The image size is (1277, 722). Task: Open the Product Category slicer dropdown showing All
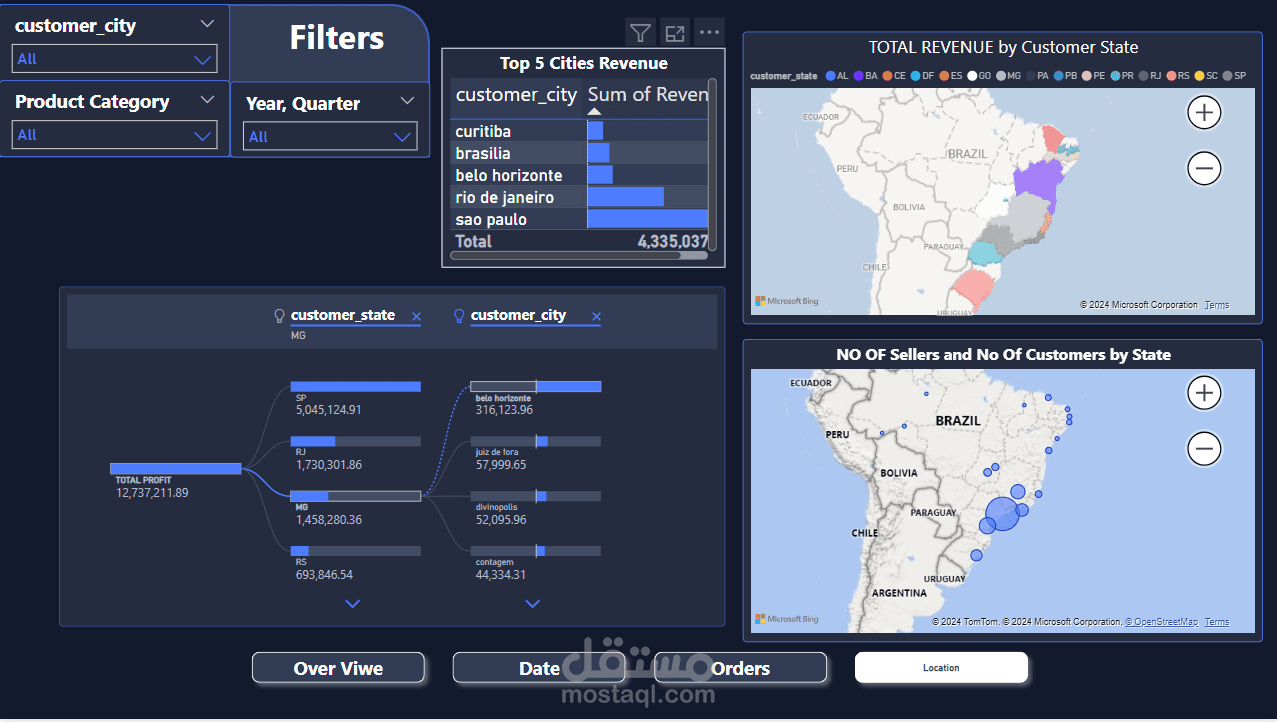pyautogui.click(x=114, y=135)
